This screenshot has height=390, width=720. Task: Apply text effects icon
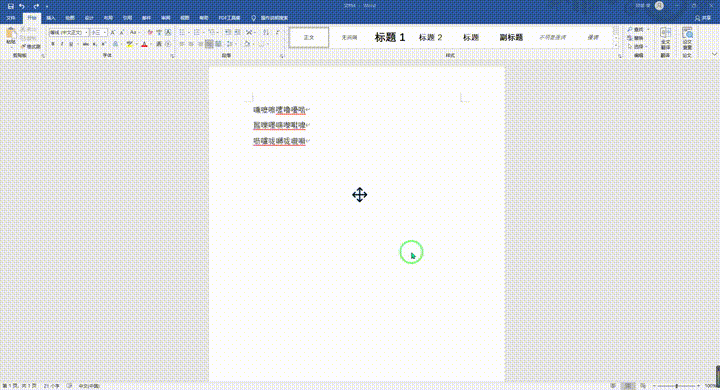click(x=115, y=44)
